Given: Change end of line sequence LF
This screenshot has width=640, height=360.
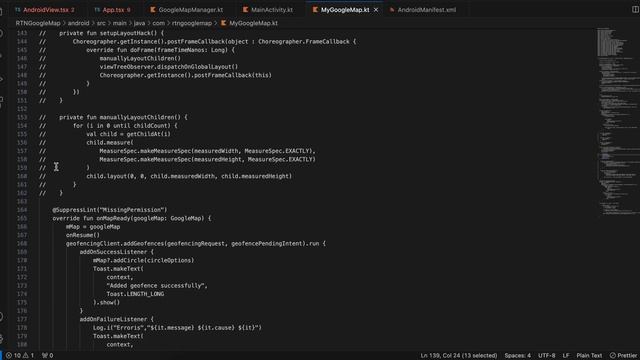Looking at the screenshot, I should (x=566, y=356).
